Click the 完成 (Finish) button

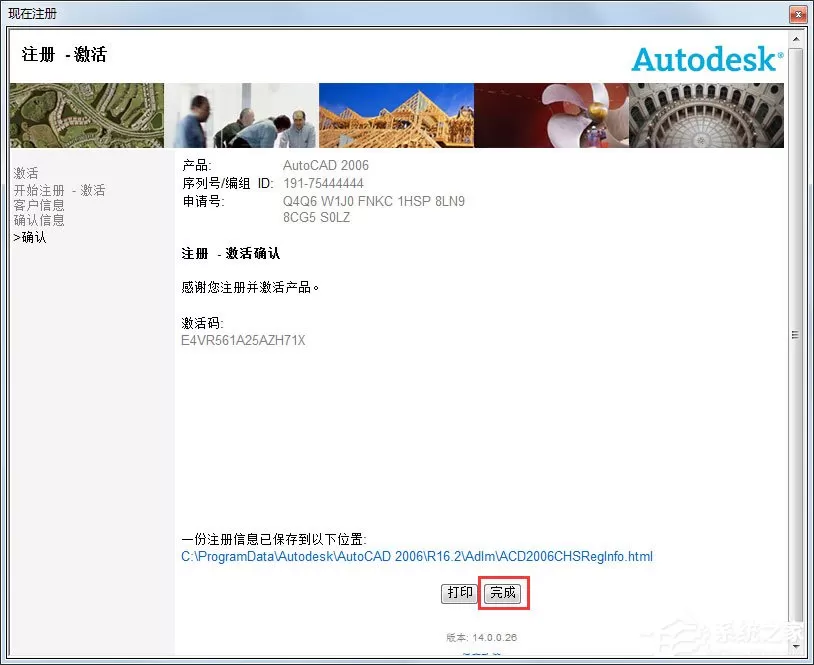click(503, 593)
